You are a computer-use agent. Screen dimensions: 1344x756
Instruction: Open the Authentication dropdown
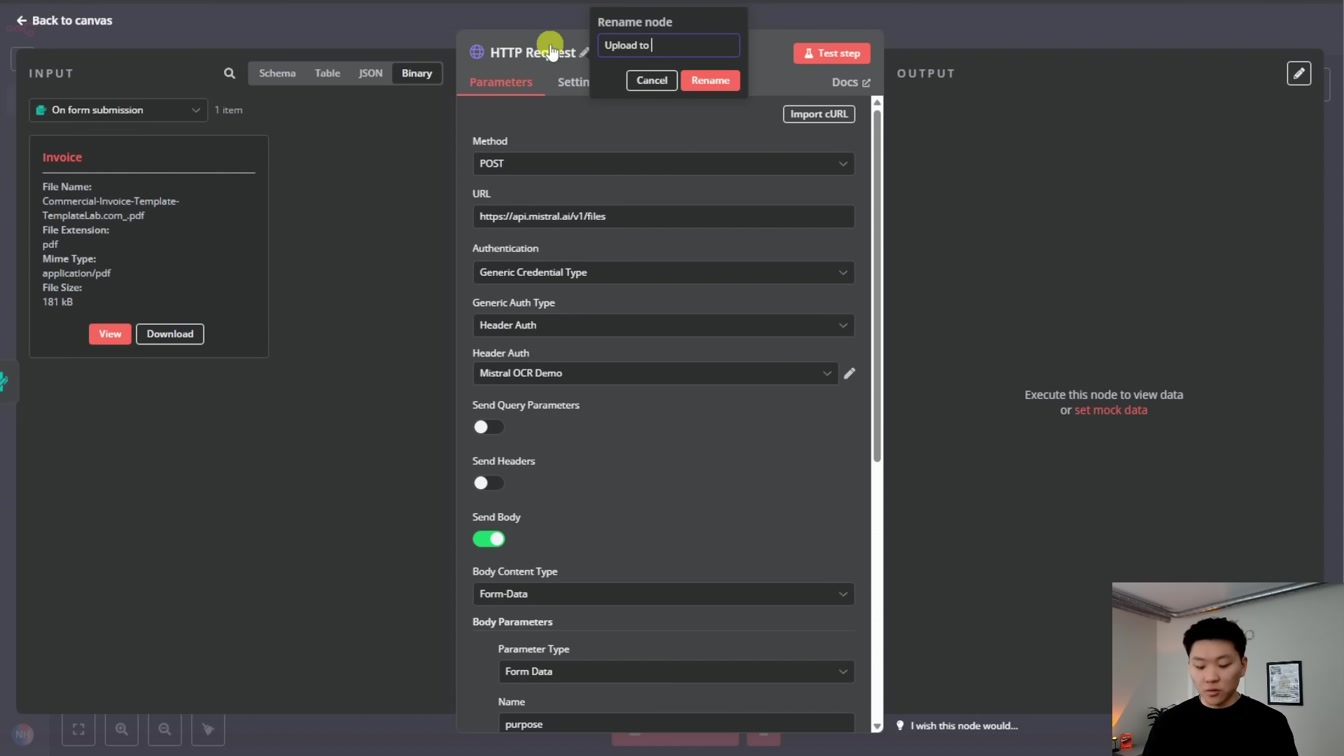tap(663, 272)
